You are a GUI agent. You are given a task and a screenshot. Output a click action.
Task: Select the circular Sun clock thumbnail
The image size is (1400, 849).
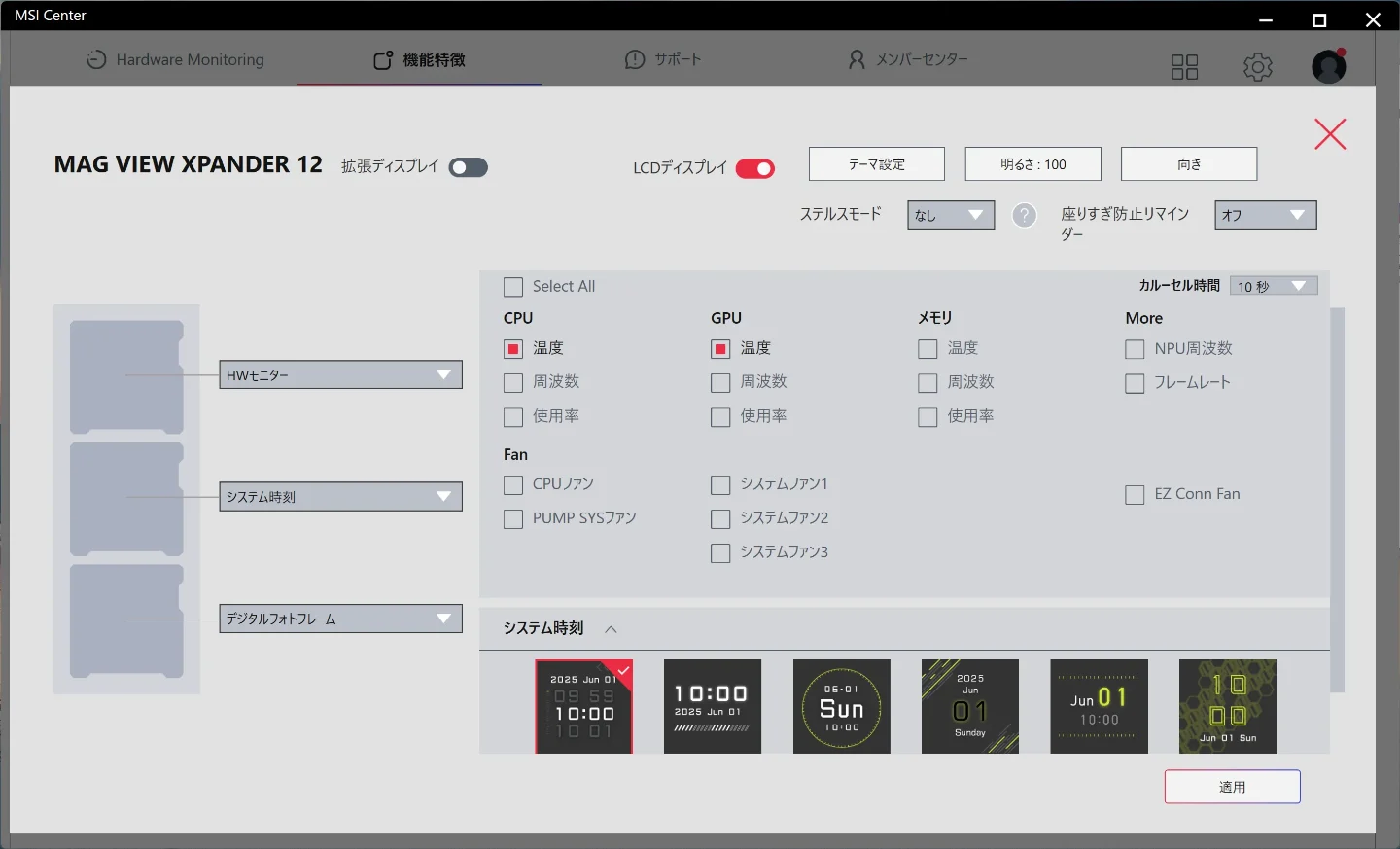click(842, 707)
